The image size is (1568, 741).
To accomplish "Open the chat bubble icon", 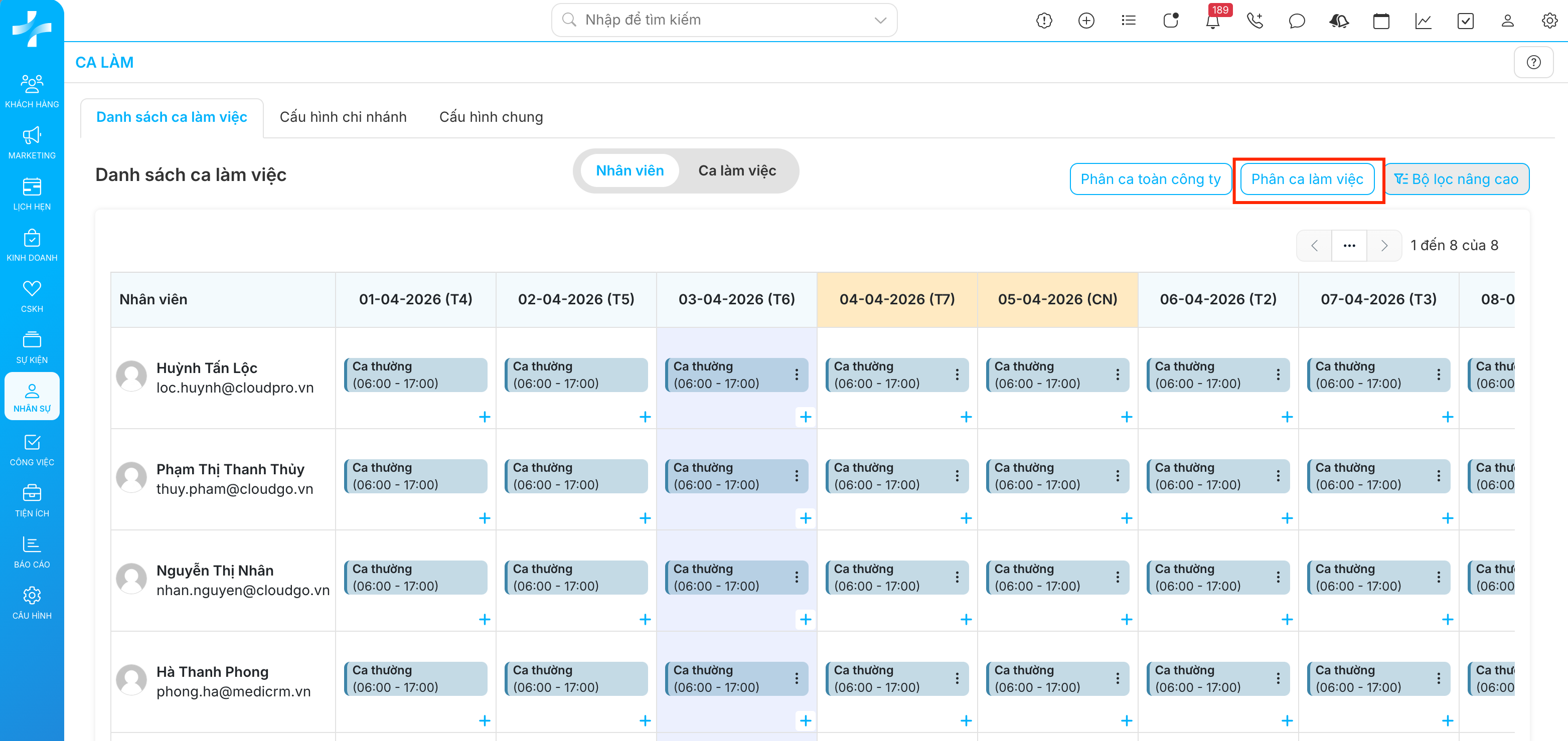I will tap(1297, 21).
